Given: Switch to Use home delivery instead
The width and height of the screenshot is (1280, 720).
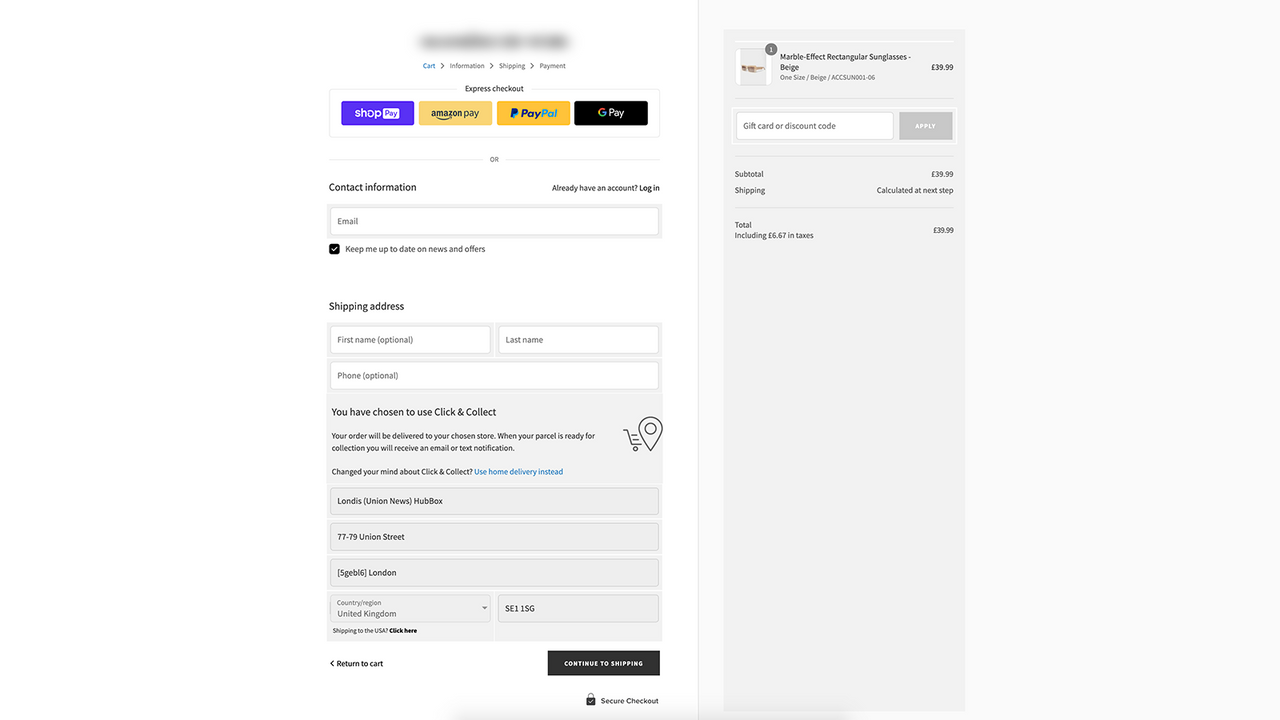Looking at the screenshot, I should click(x=518, y=471).
